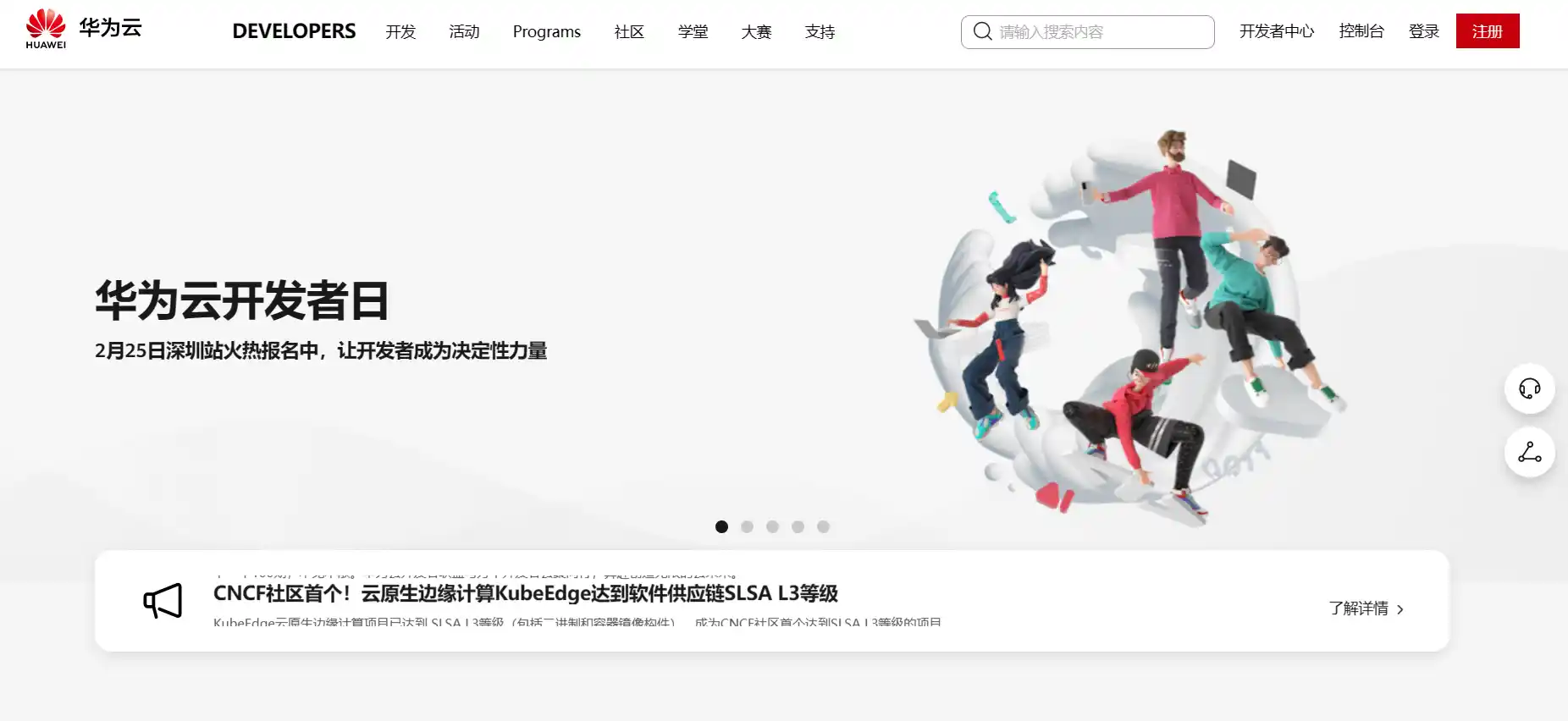Open the customer service headset icon

1529,388
